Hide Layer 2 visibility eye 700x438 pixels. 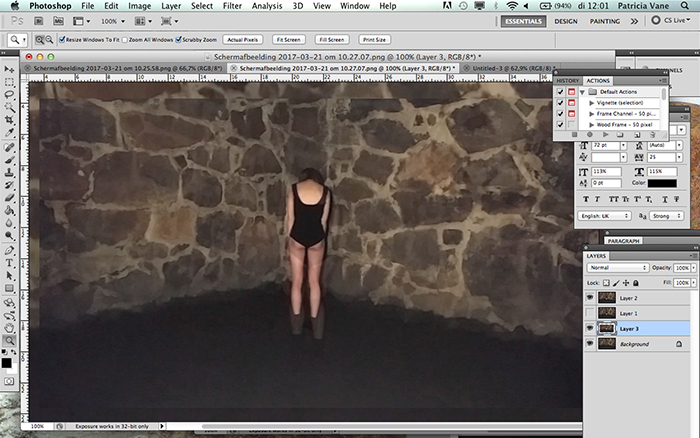tap(590, 298)
